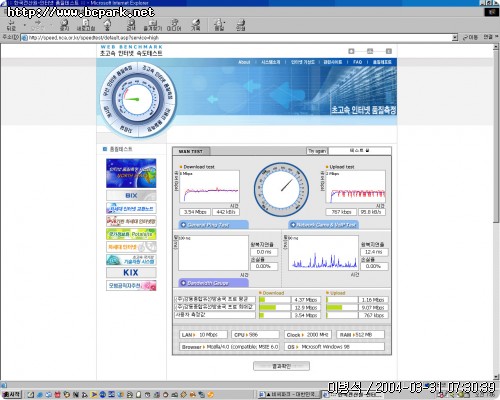Expand the General Ping Test section
The image size is (500, 400).
214,225
